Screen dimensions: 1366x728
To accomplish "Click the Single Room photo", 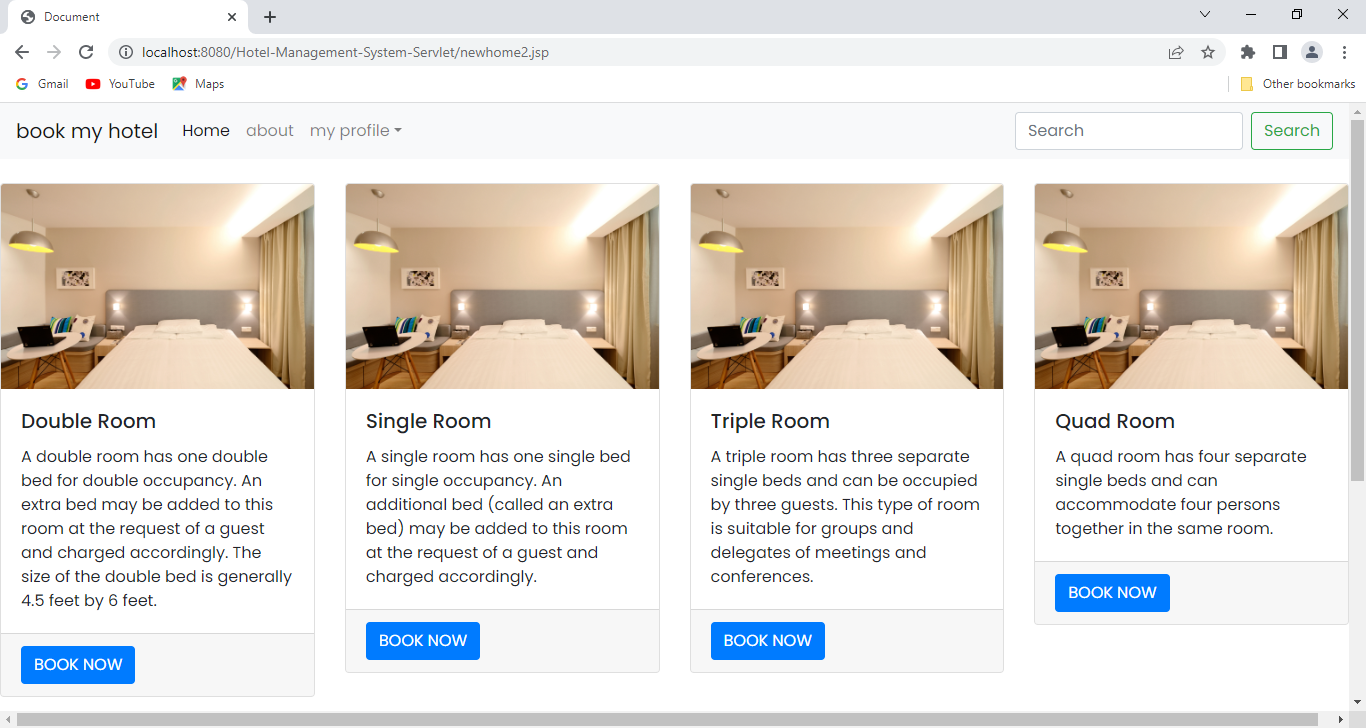I will [502, 286].
